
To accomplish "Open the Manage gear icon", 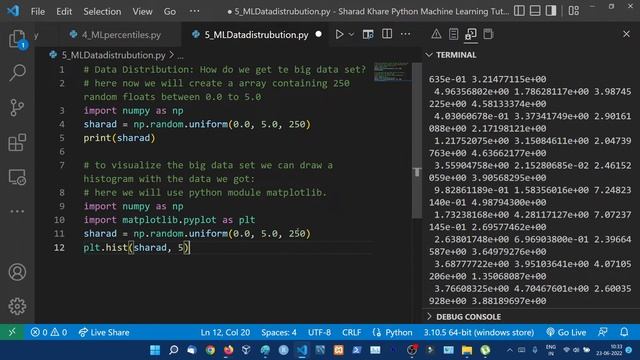I will point(17,306).
